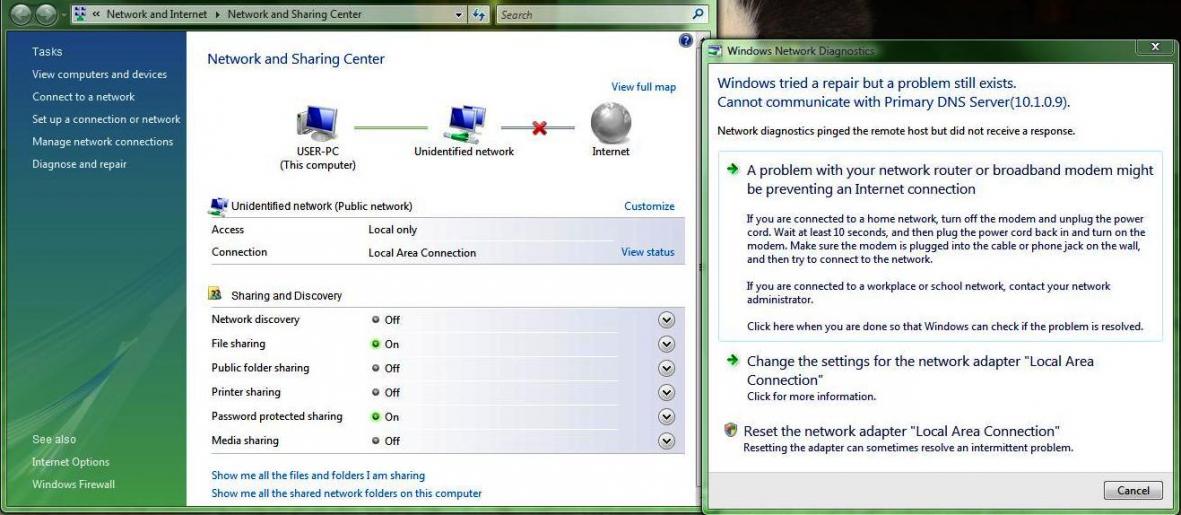Click the USER-PC computer icon
This screenshot has width=1181, height=515.
[x=317, y=124]
